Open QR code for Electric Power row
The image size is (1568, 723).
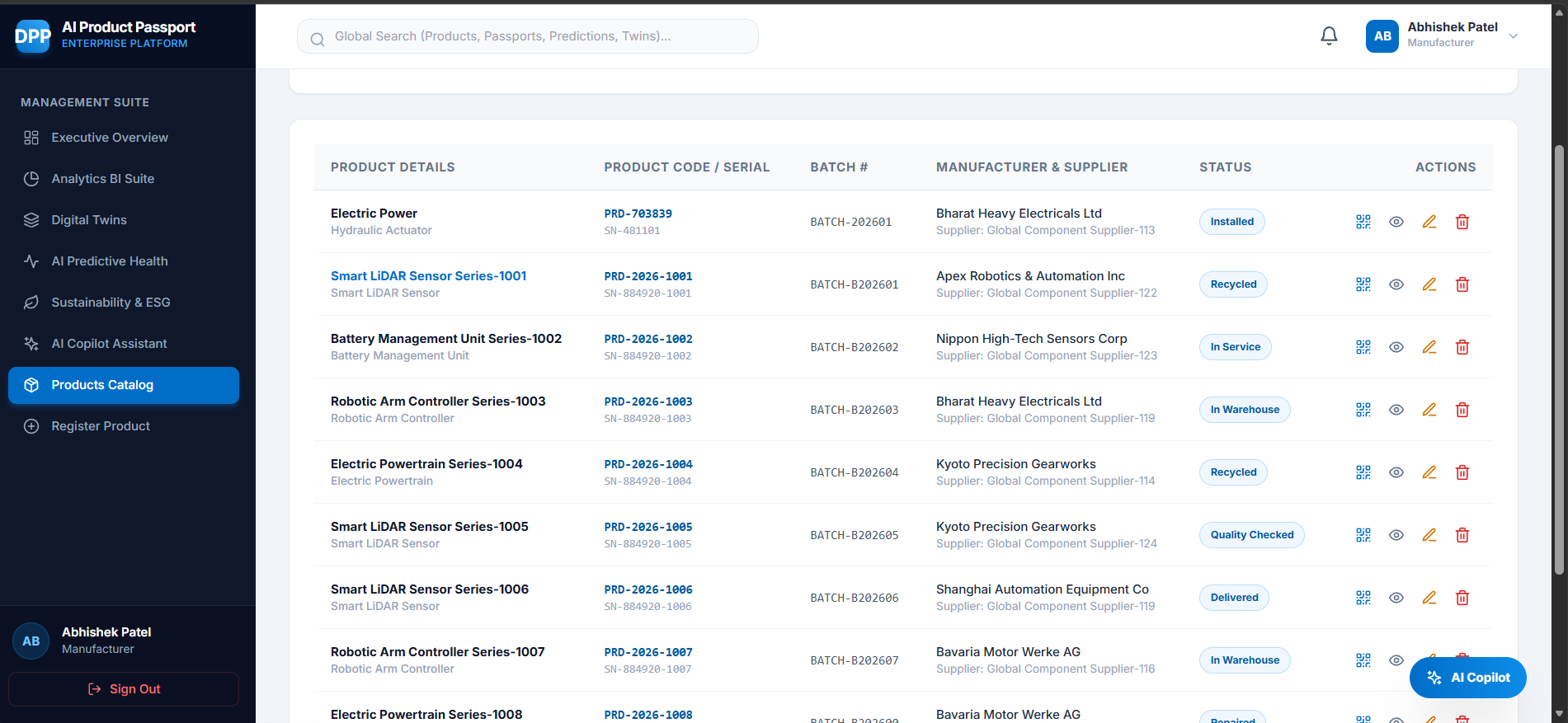click(x=1363, y=222)
